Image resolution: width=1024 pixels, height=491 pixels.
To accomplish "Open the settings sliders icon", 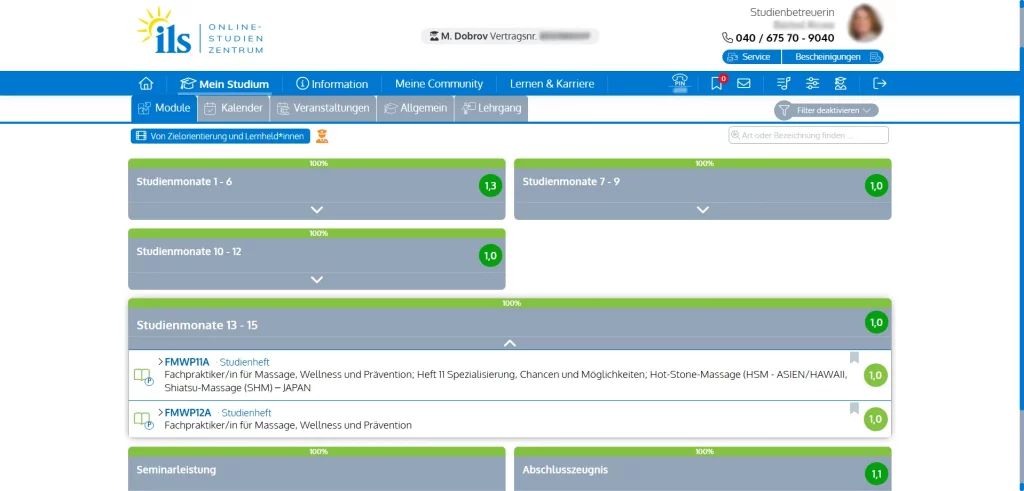I will coord(812,84).
